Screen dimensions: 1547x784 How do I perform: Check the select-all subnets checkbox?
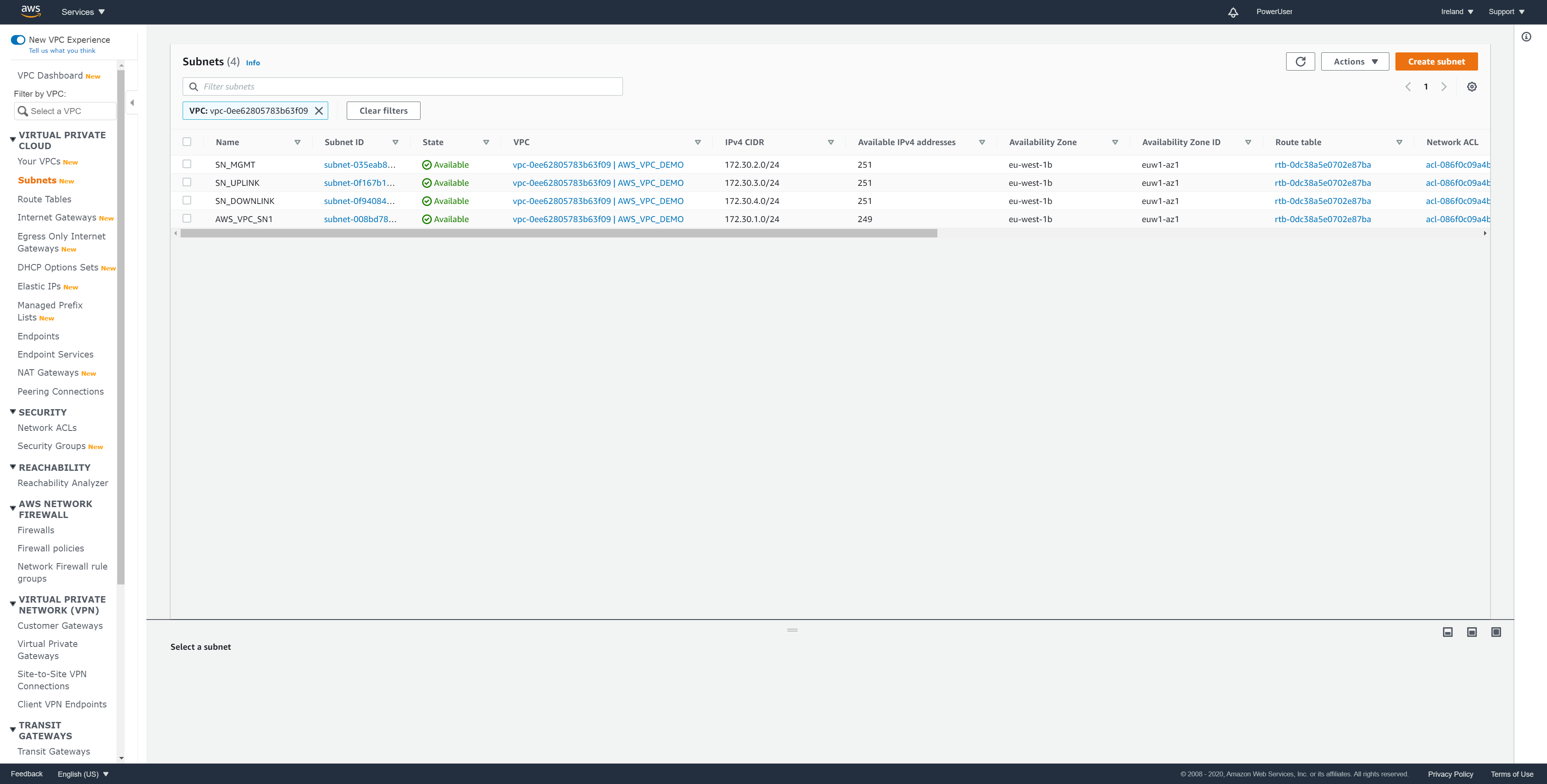187,141
